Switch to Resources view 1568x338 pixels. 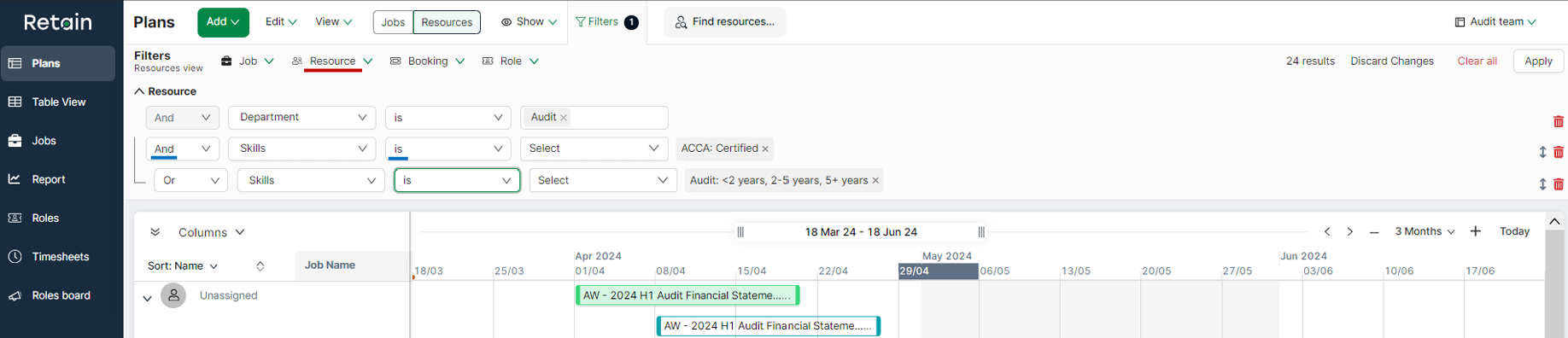447,22
